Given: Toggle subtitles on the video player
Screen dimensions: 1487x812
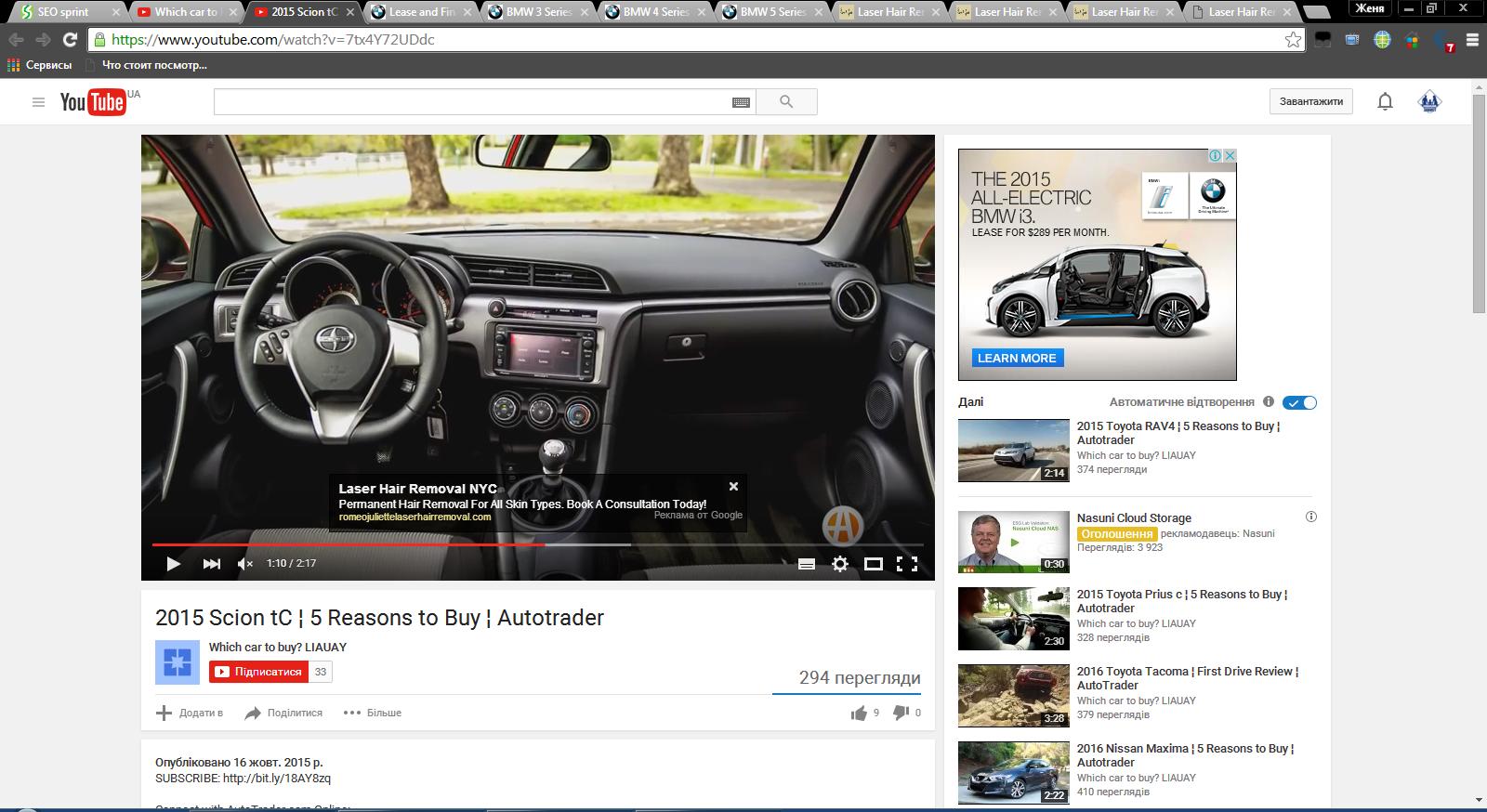Looking at the screenshot, I should tap(807, 563).
